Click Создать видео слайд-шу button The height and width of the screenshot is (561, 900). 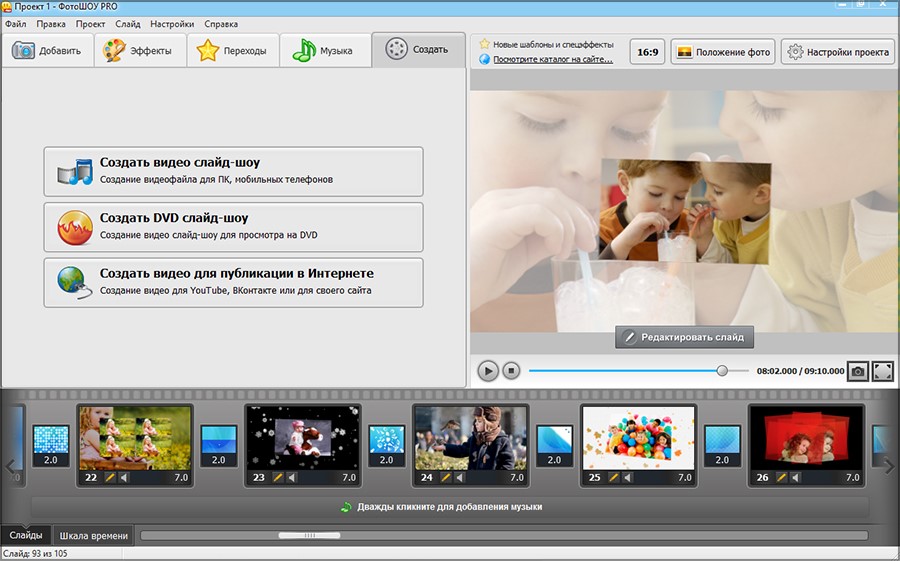[x=234, y=171]
